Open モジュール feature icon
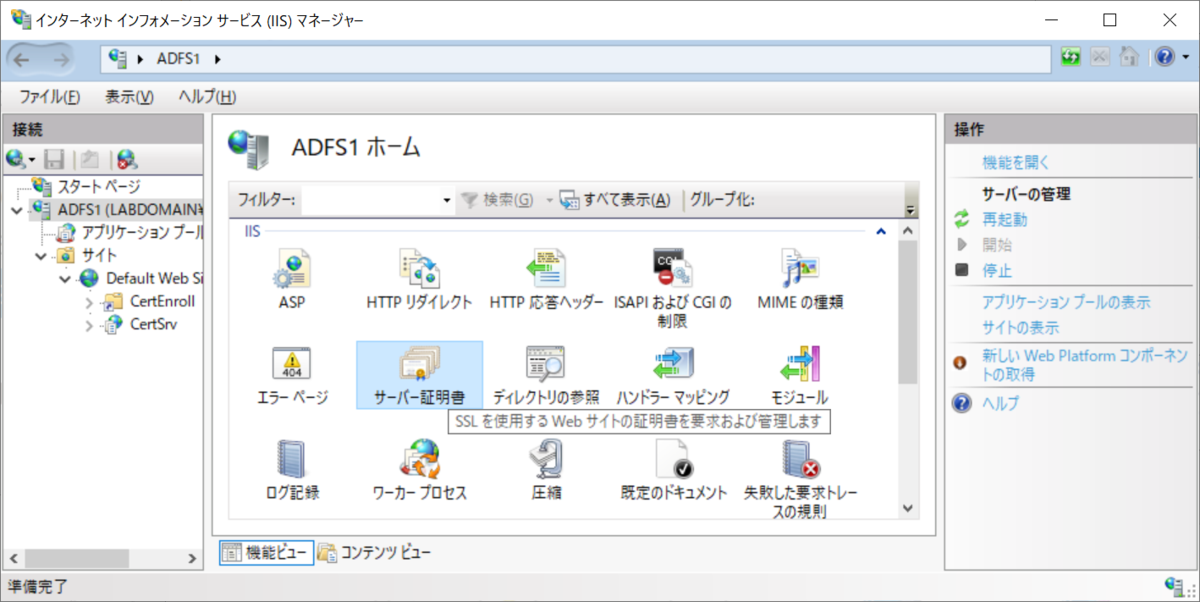The height and width of the screenshot is (602, 1200). (800, 375)
